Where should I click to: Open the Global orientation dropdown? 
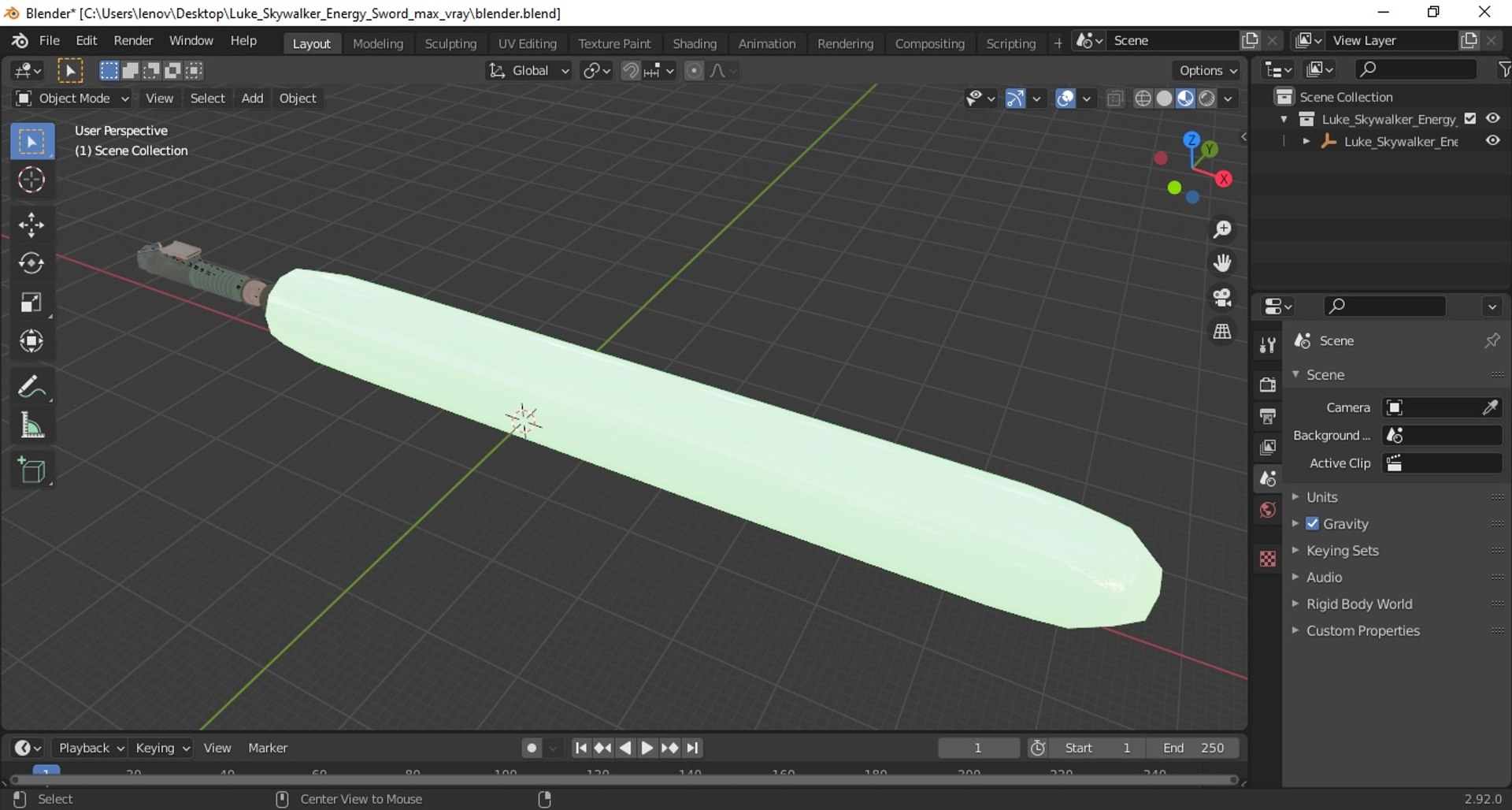pos(528,71)
